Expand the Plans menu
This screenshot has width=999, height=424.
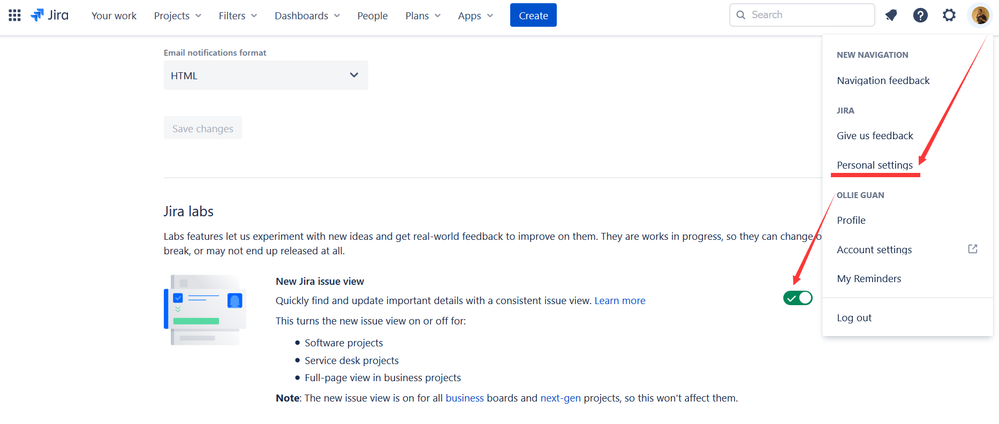coord(423,16)
